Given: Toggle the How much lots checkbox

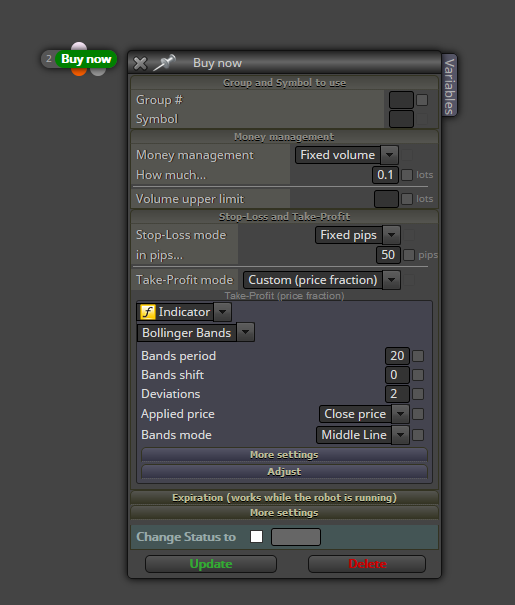Looking at the screenshot, I should (x=407, y=175).
